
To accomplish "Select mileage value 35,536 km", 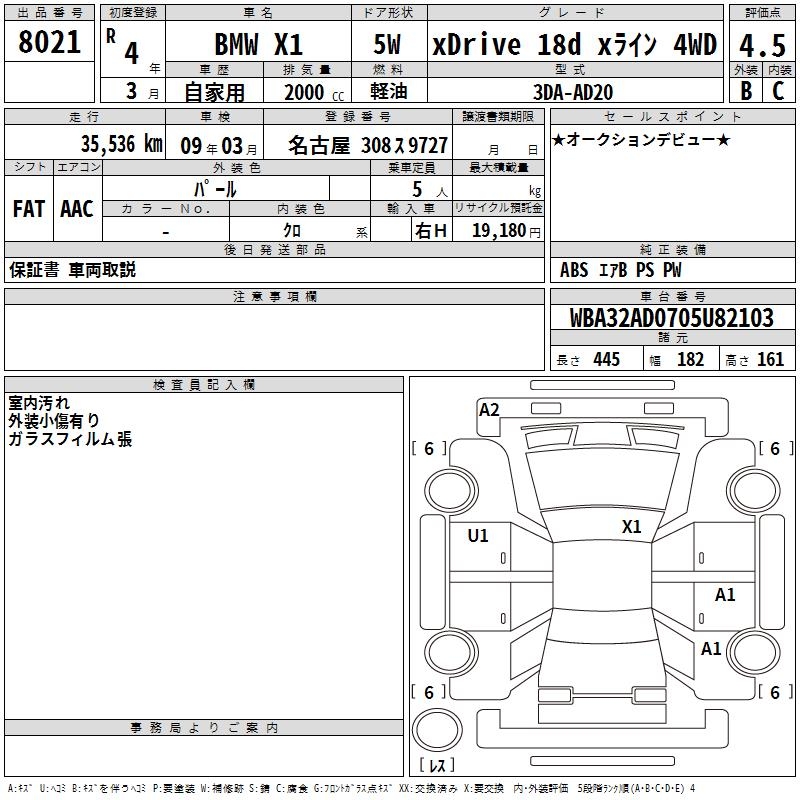I will [x=121, y=144].
